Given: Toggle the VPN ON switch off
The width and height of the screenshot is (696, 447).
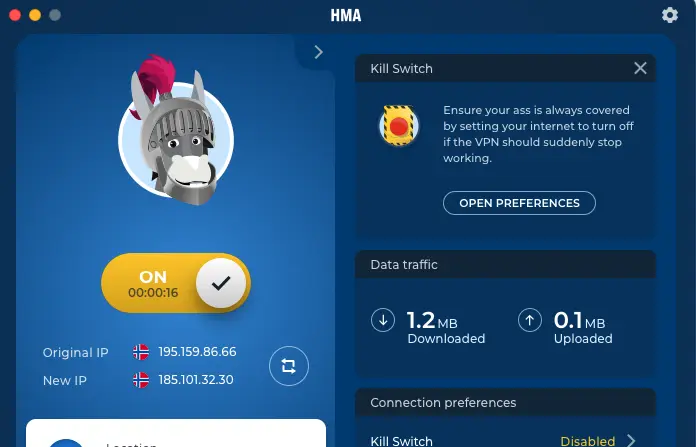Looking at the screenshot, I should point(176,283).
